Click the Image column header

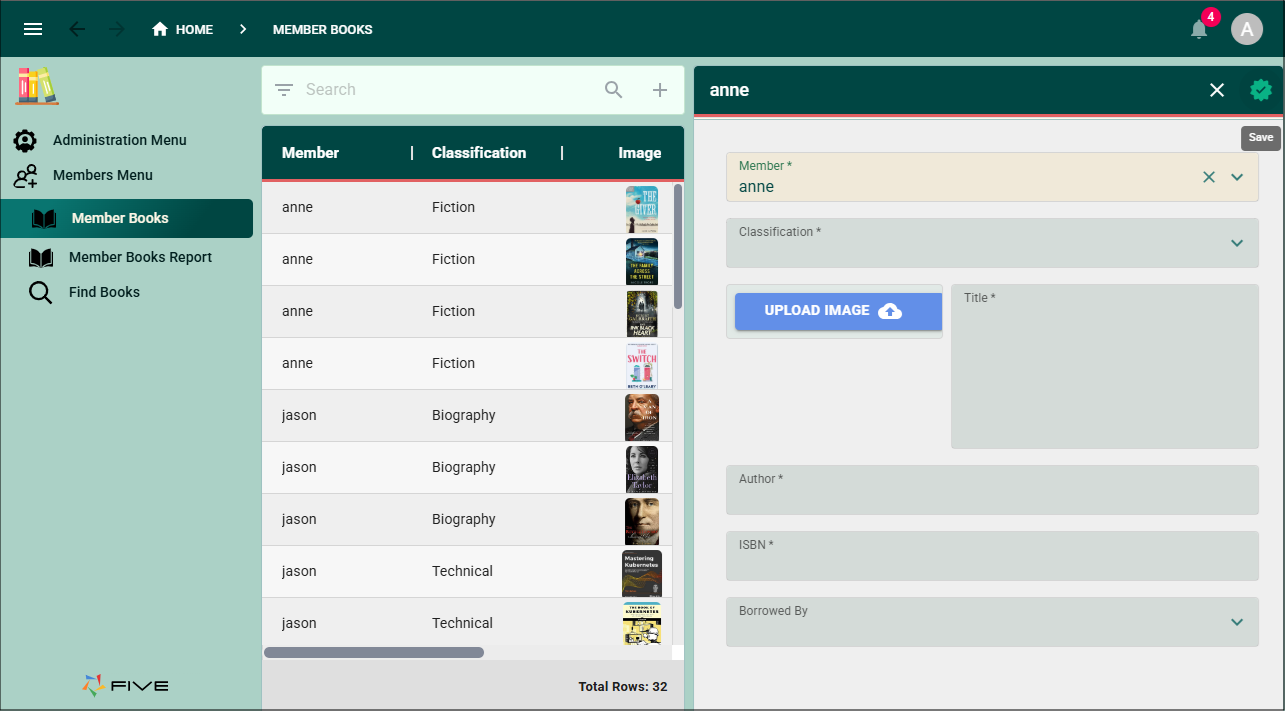point(640,153)
